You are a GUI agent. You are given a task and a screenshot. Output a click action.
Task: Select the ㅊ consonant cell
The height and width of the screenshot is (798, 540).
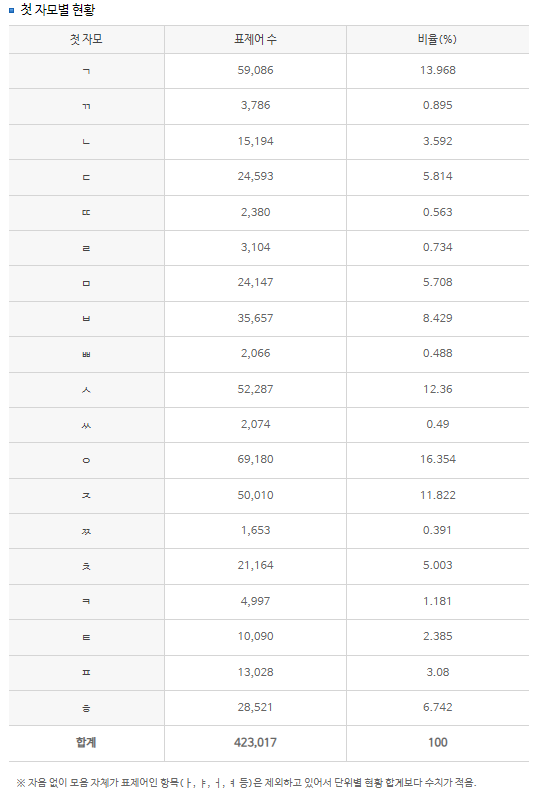point(86,566)
